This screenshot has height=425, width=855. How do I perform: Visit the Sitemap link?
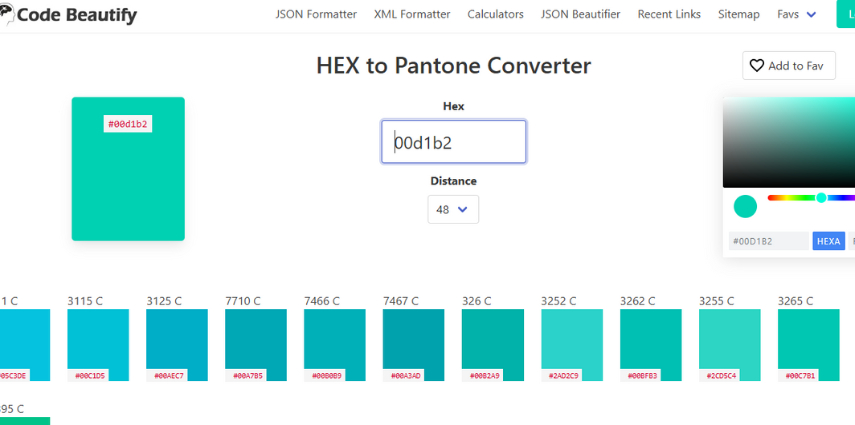click(738, 15)
